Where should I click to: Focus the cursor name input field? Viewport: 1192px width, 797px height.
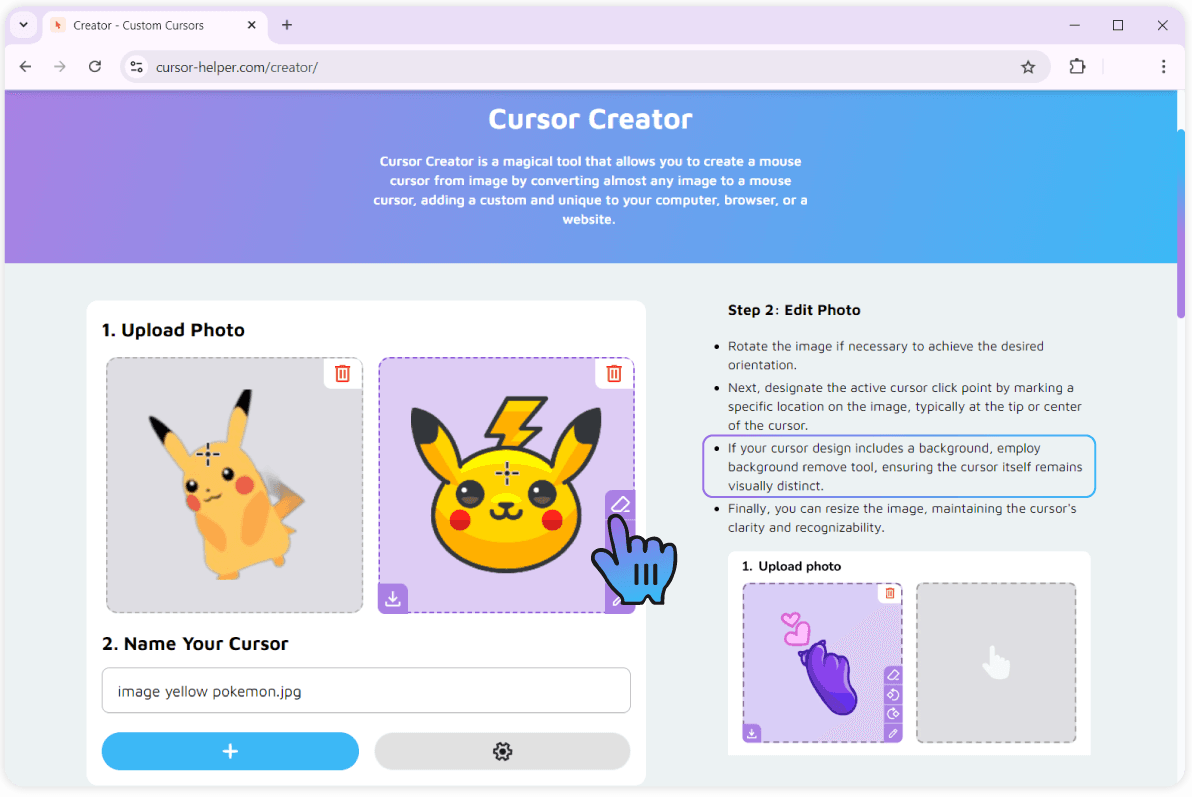366,691
